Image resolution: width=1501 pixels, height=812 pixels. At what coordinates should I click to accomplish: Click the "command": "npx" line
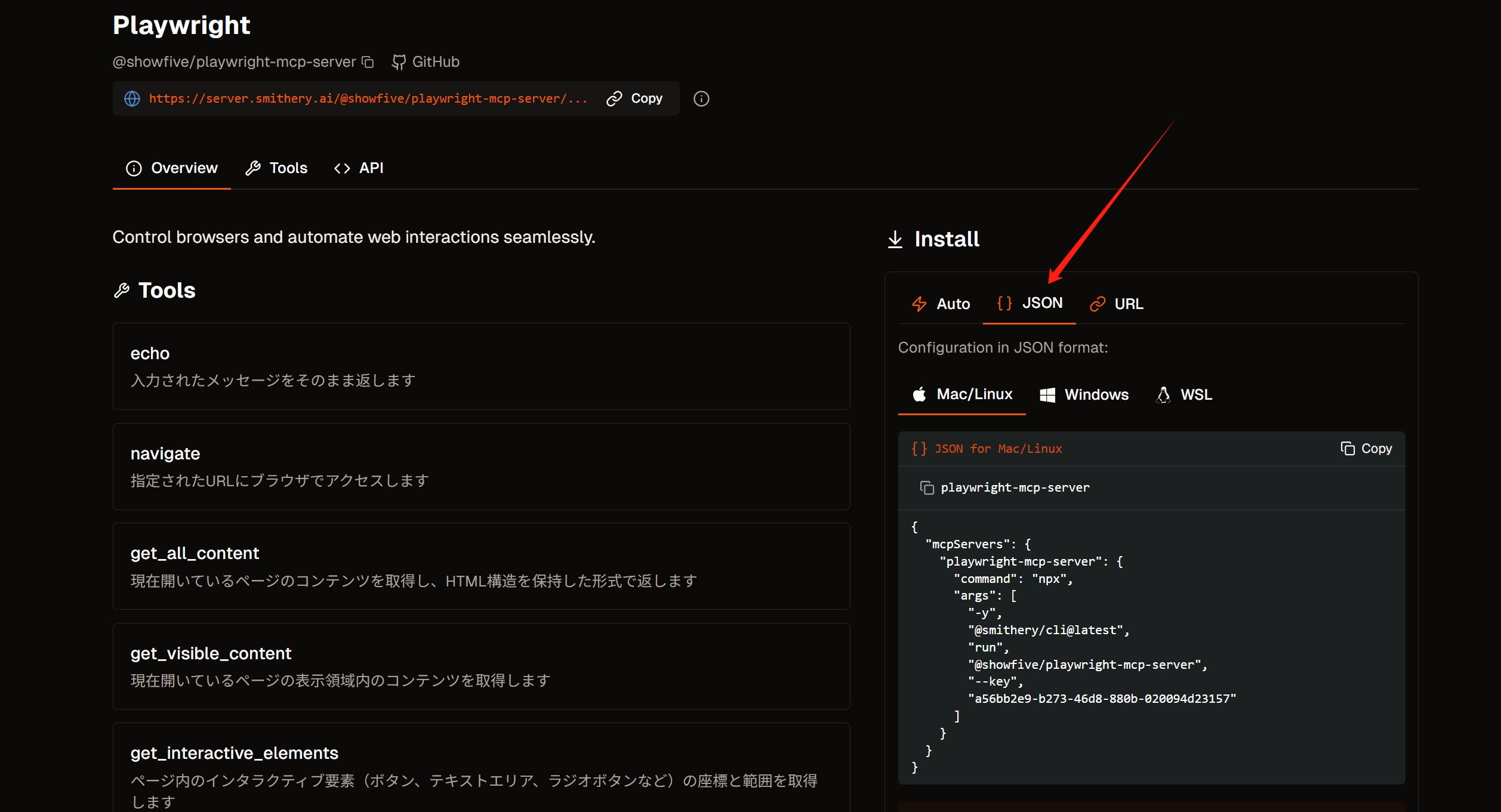click(1013, 579)
